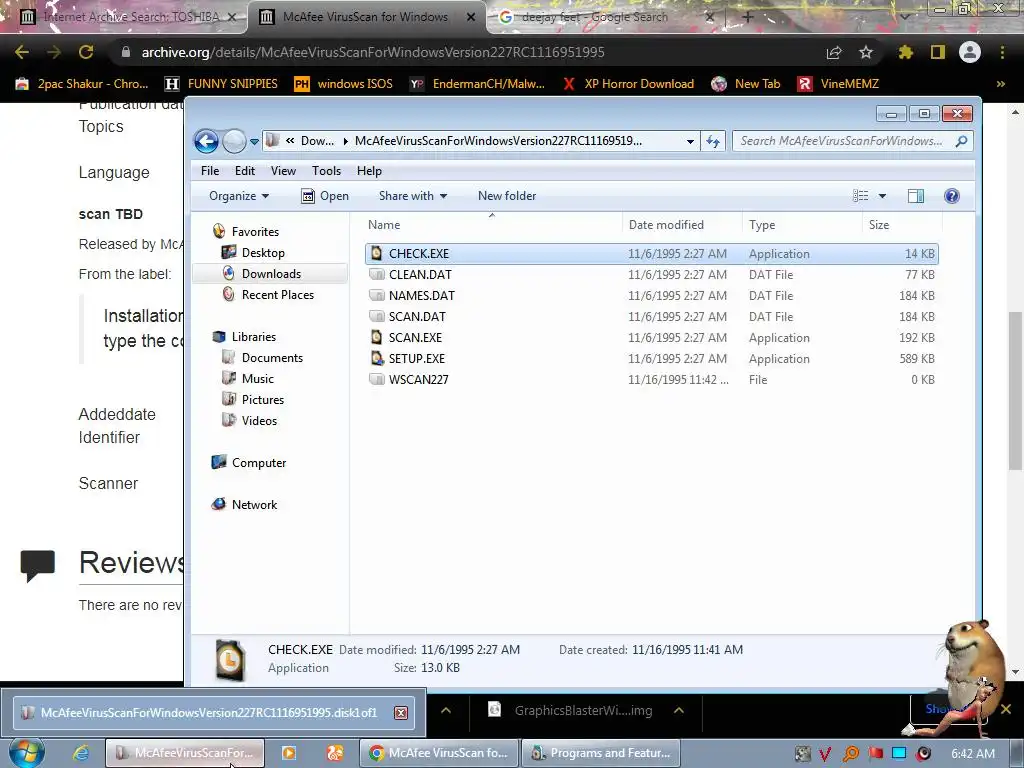Open the Videos library

(x=249, y=421)
